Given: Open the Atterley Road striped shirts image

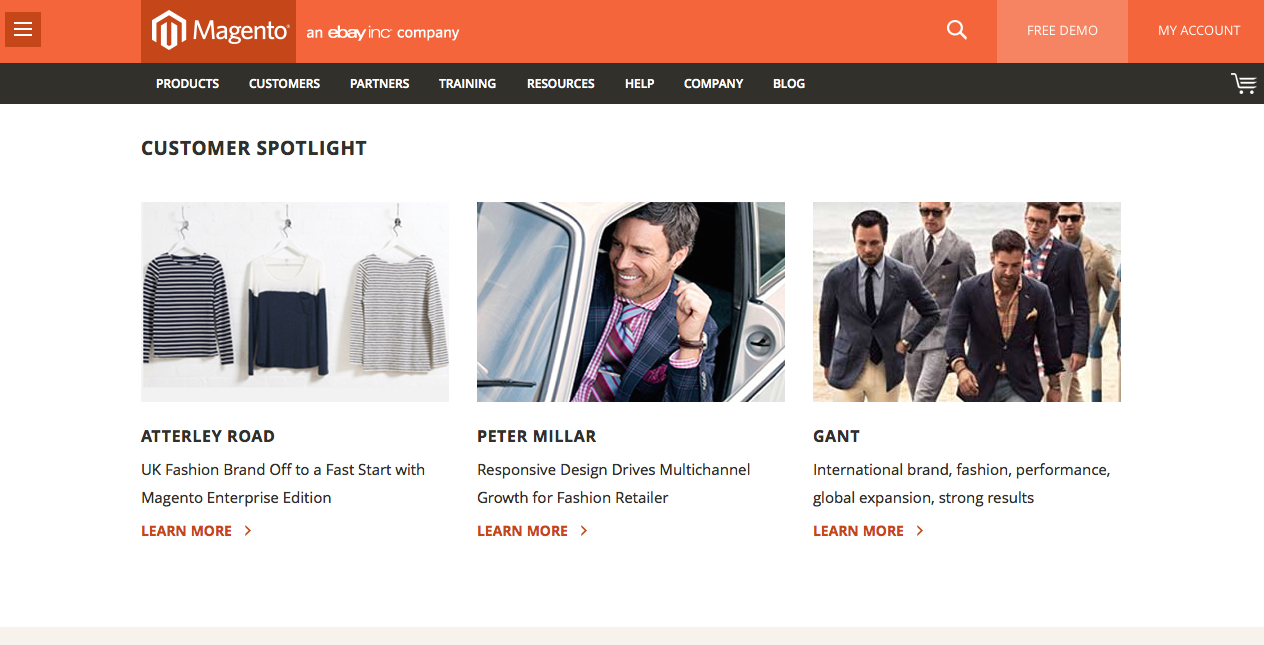Looking at the screenshot, I should pos(295,301).
